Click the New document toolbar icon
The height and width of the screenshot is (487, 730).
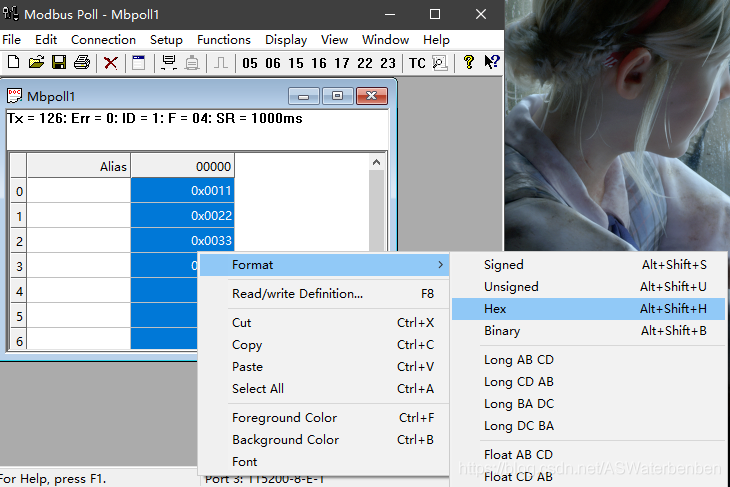(14, 62)
